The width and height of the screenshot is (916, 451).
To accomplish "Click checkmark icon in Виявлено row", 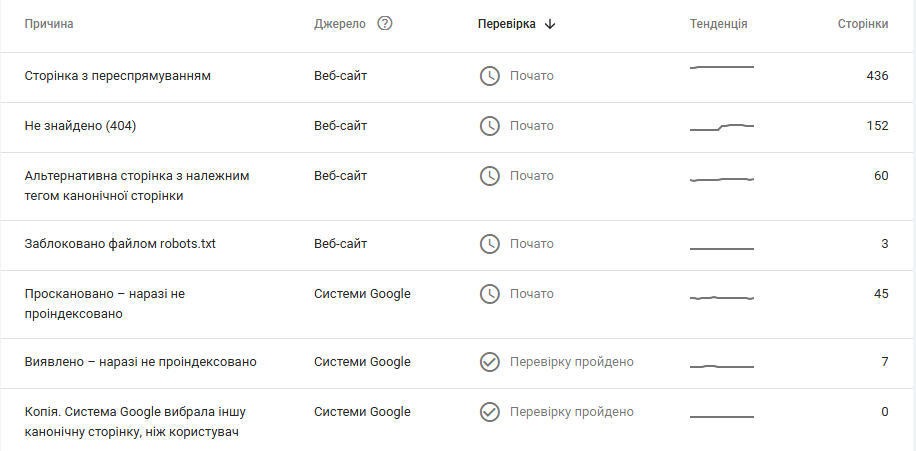I will pyautogui.click(x=489, y=362).
